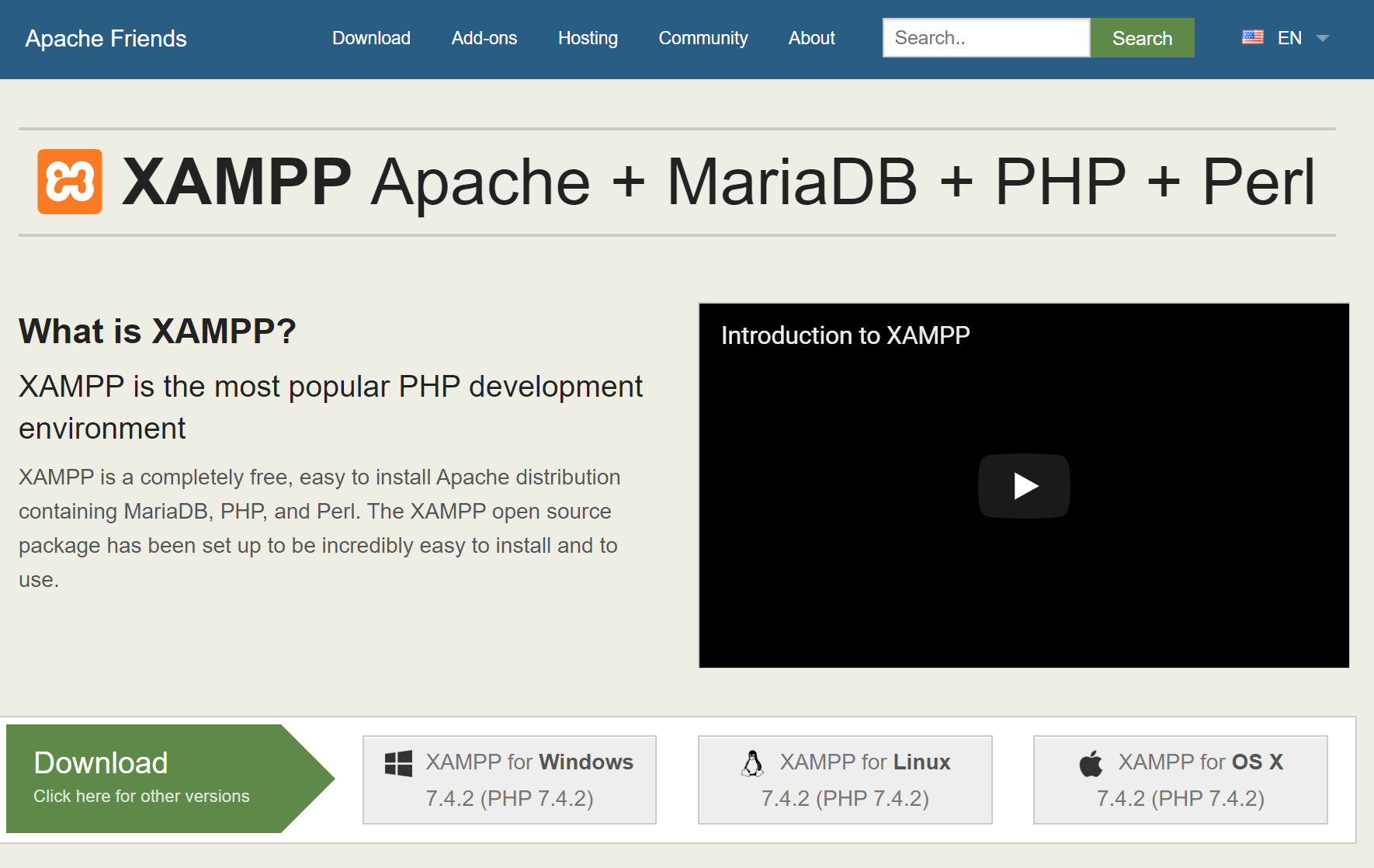Screen dimensions: 1374x868
Task: Open the Community section
Action: (703, 37)
